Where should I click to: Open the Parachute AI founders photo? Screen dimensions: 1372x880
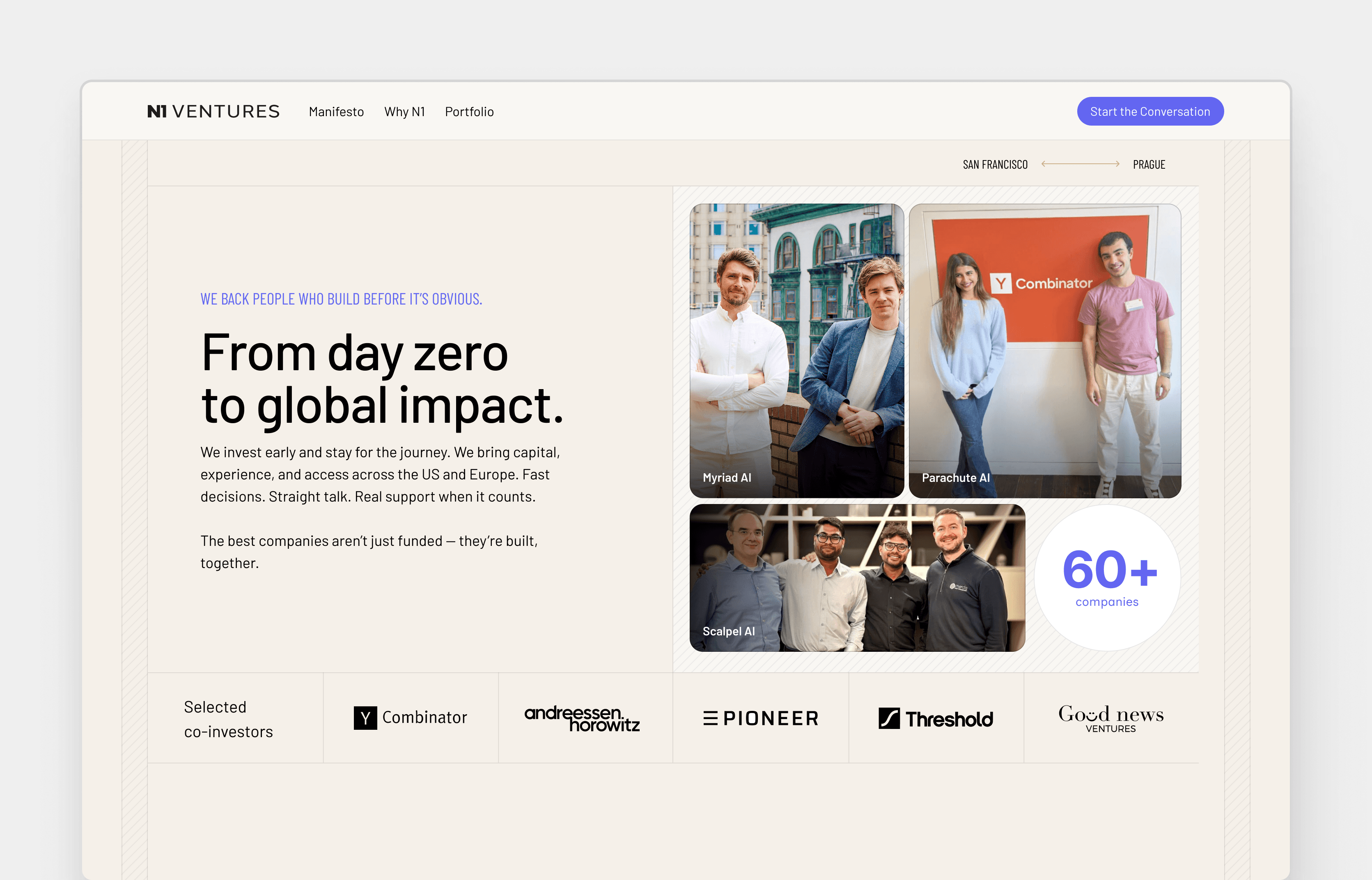[x=1044, y=351]
